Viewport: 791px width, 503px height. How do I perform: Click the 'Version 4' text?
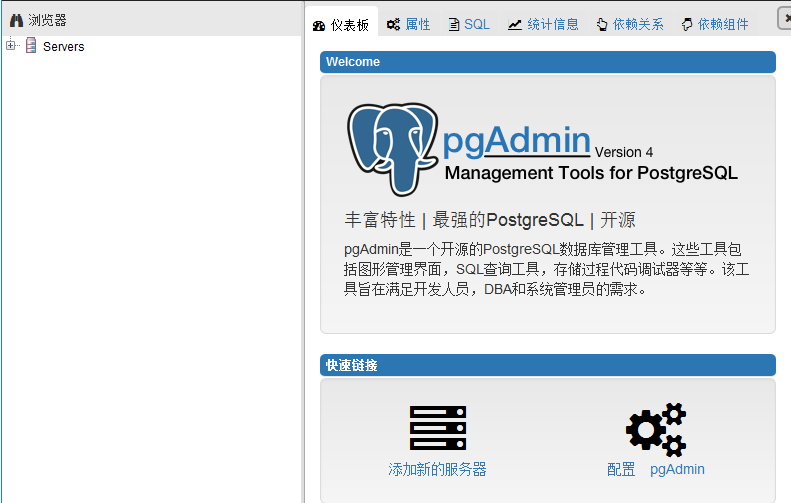[x=624, y=152]
